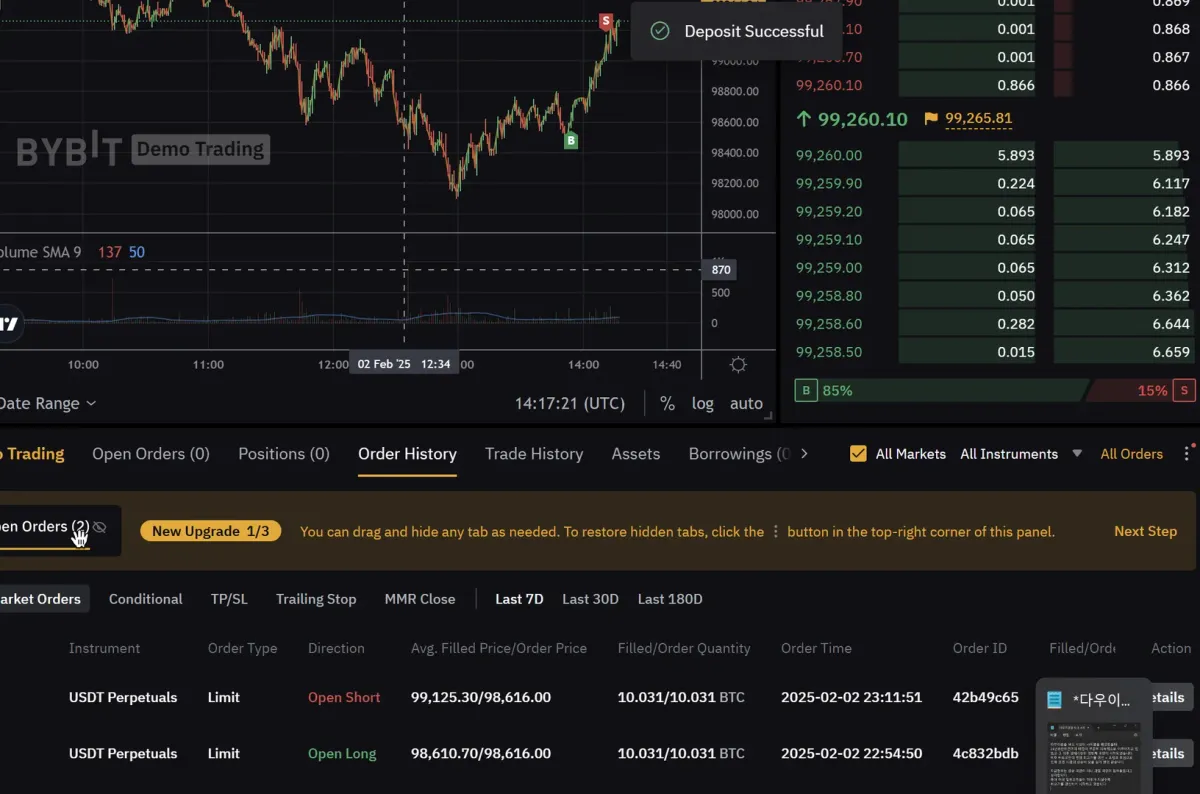
Task: Click the green B buy ratio icon
Action: point(806,390)
